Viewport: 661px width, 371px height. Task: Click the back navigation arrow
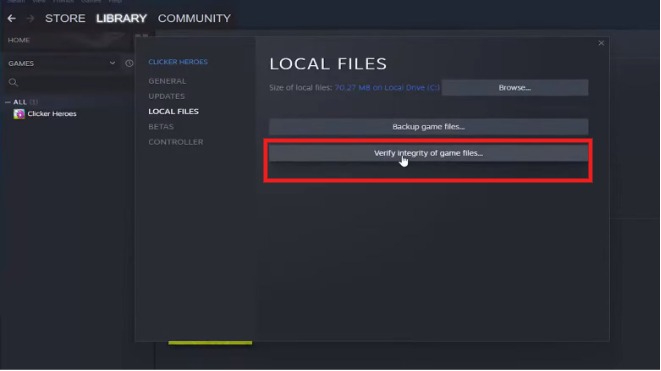(x=11, y=18)
